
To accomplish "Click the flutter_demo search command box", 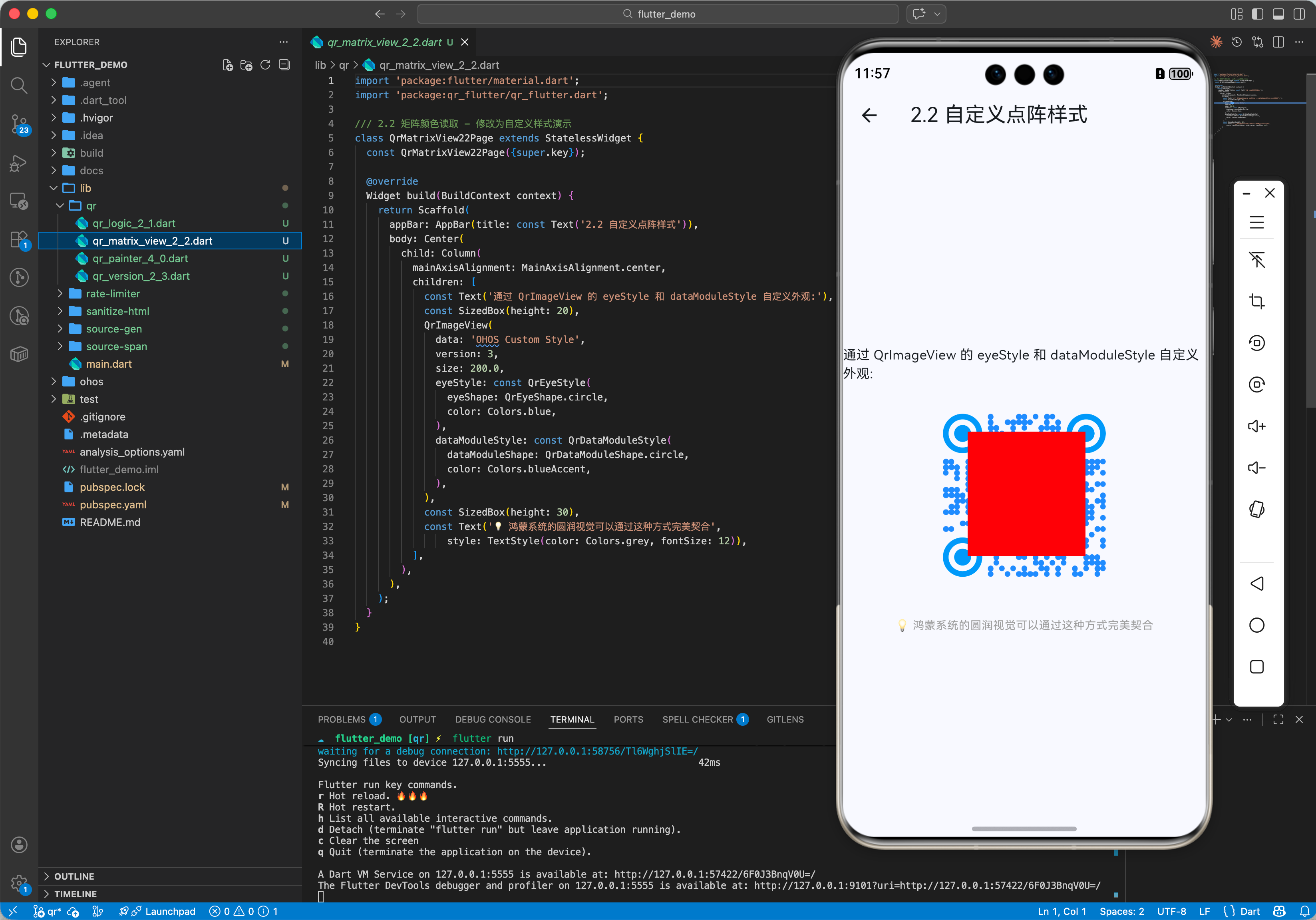I will (658, 14).
